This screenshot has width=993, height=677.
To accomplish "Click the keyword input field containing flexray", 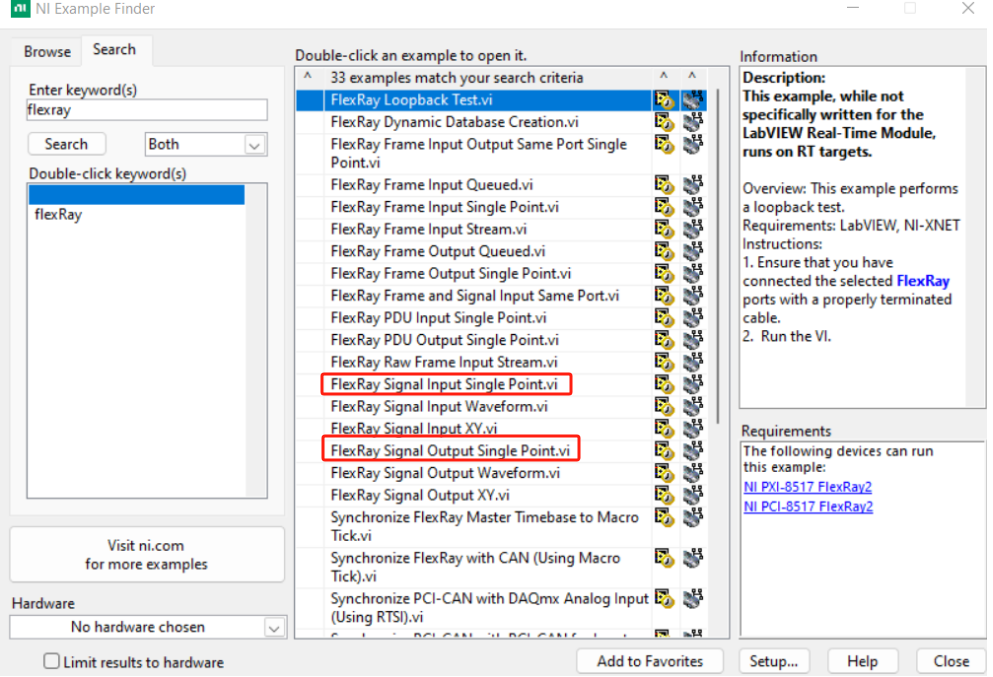I will [147, 110].
